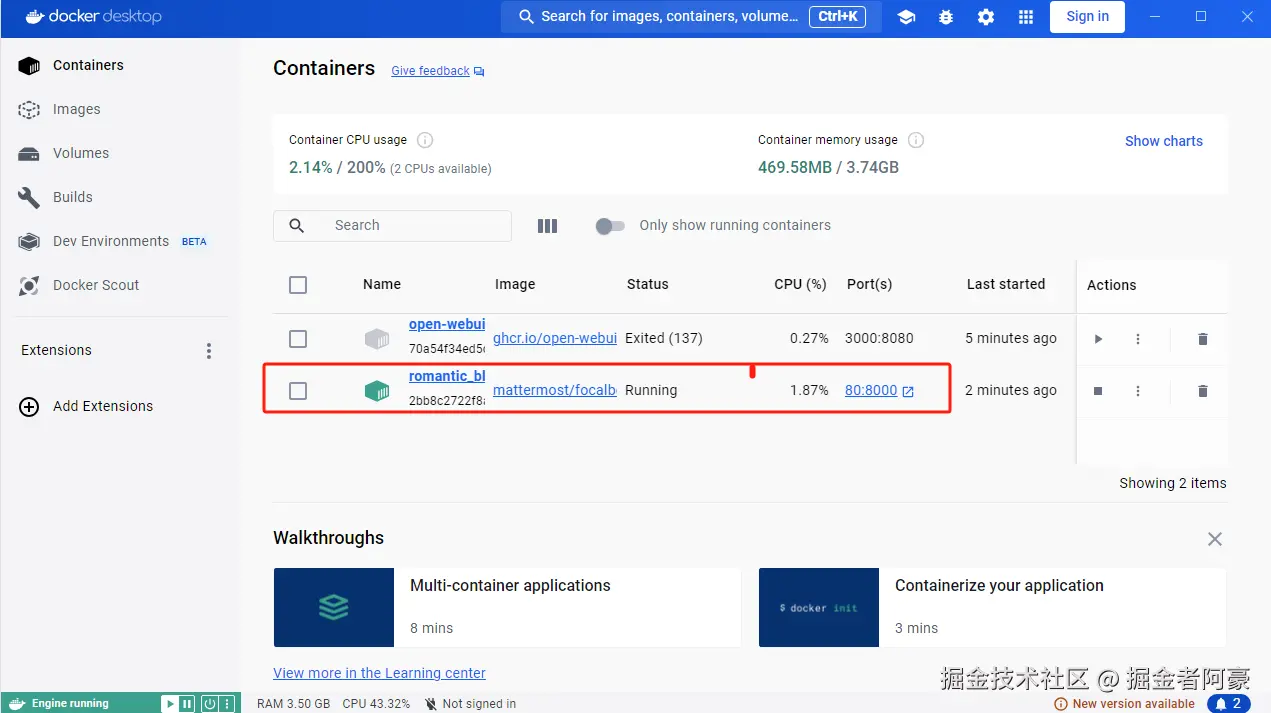Click the Sign in button
1271x713 pixels.
(x=1087, y=16)
